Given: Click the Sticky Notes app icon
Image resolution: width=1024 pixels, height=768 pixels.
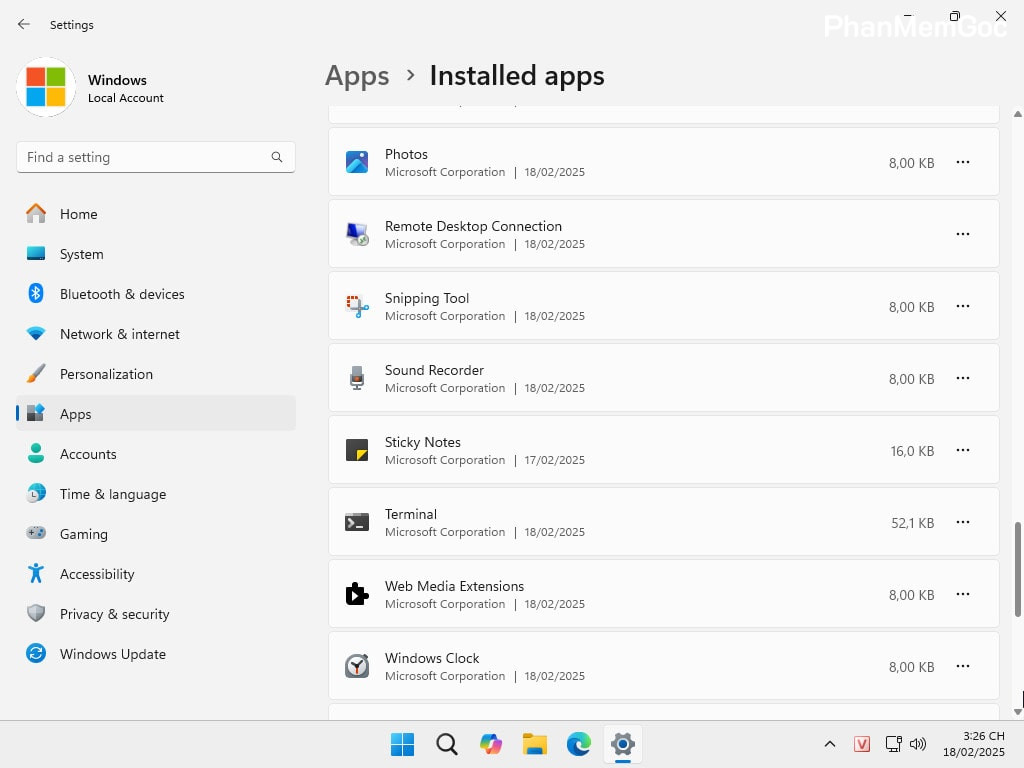Looking at the screenshot, I should [x=357, y=450].
